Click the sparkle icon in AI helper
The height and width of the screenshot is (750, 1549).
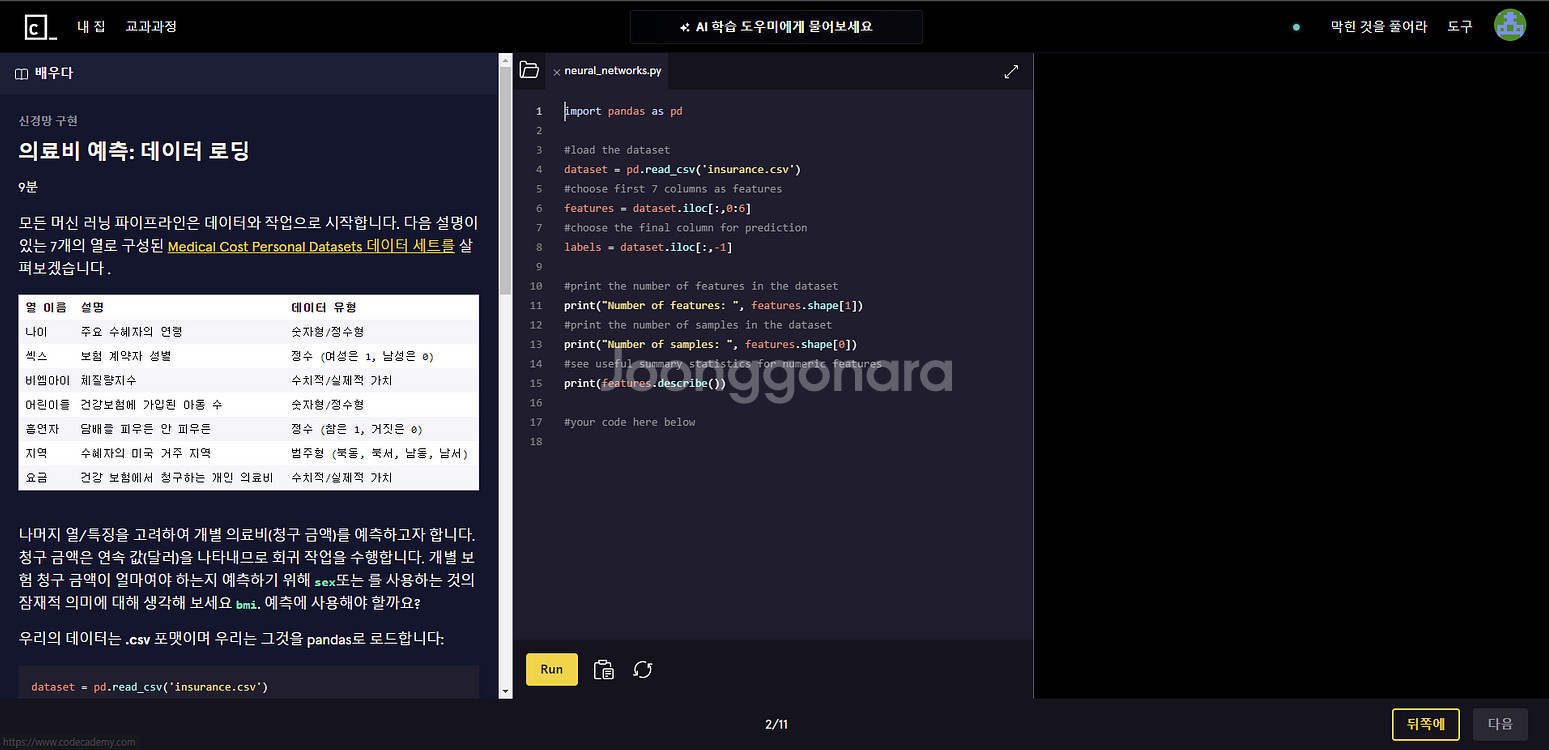[685, 27]
